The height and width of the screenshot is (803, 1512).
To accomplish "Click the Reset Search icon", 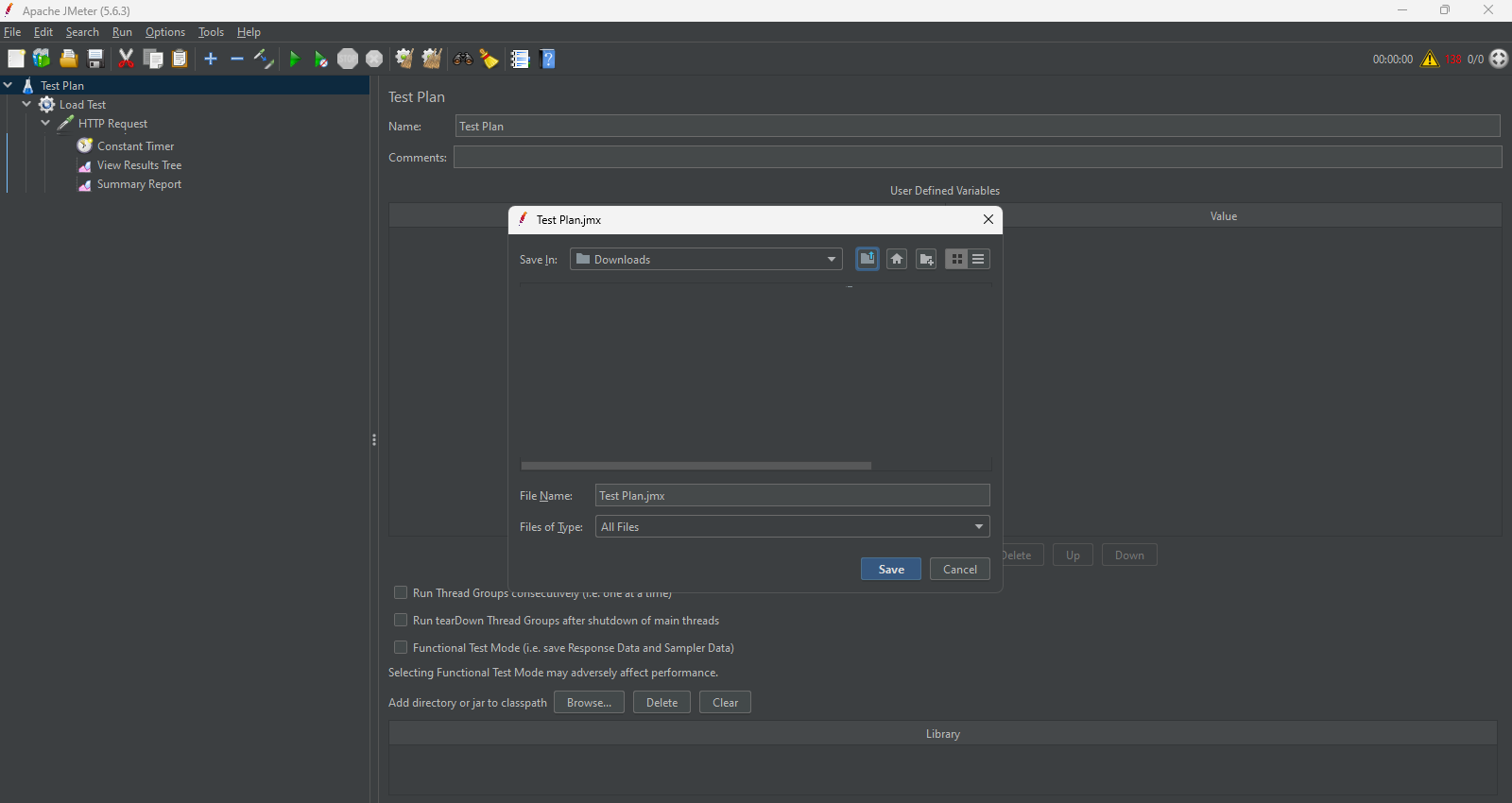I will click(489, 59).
